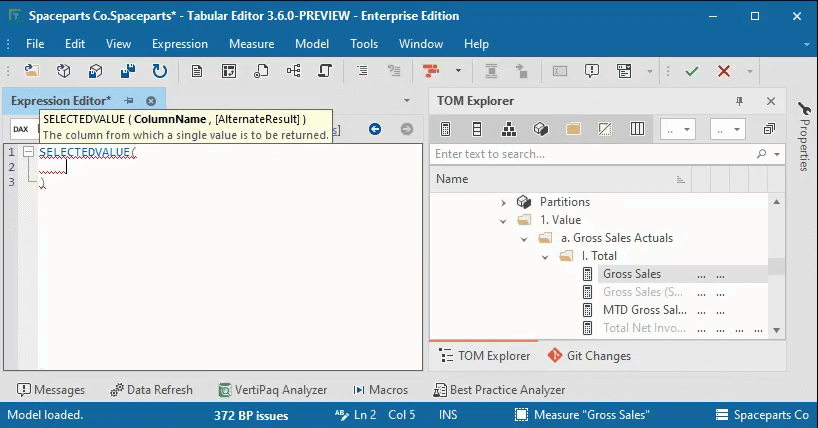Click the Save All floppy disks icon
Image resolution: width=818 pixels, height=428 pixels.
coord(128,70)
